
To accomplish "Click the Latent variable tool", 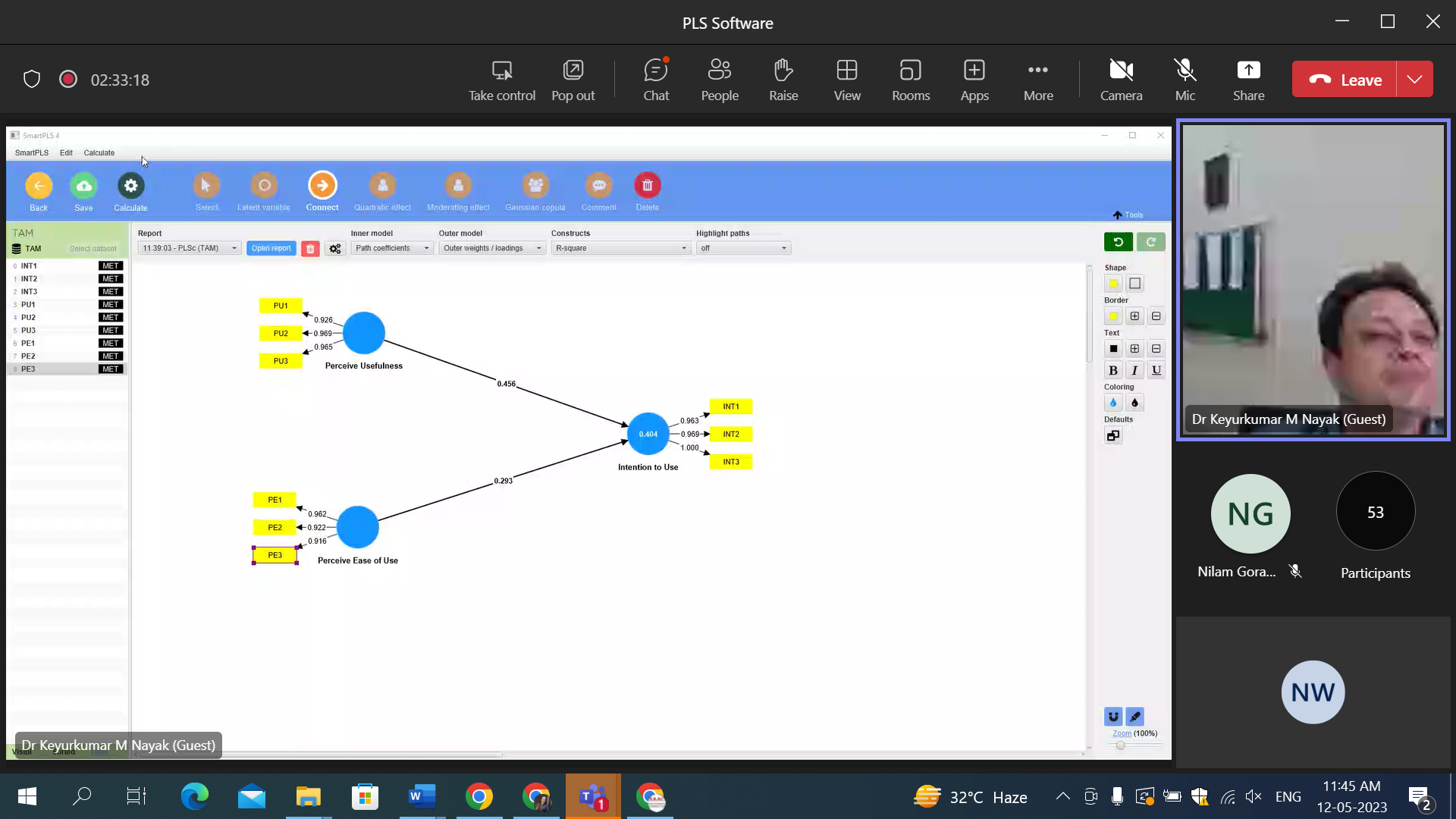I will (264, 186).
